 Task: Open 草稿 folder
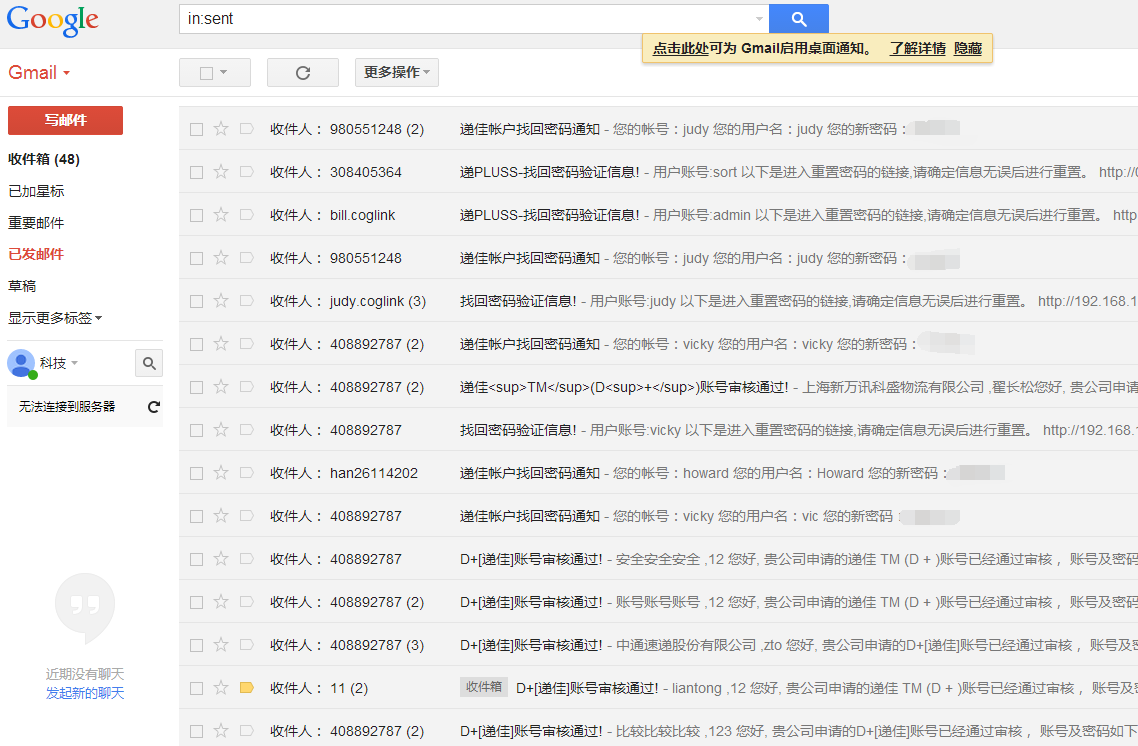point(22,286)
